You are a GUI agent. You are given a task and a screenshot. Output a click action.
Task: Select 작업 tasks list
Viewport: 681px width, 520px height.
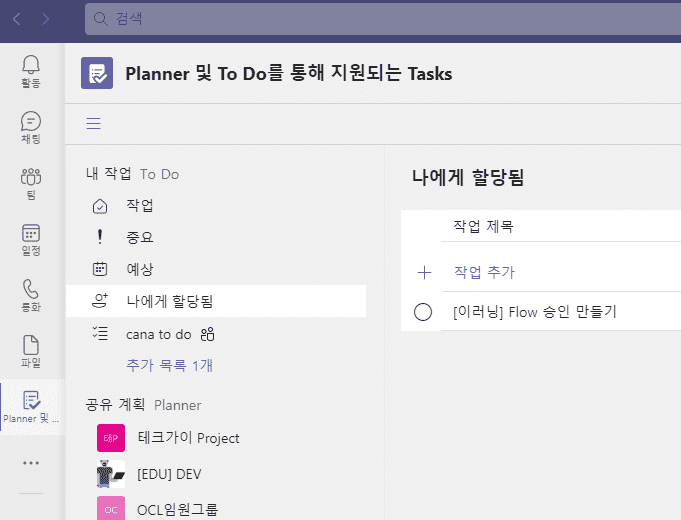point(216,205)
